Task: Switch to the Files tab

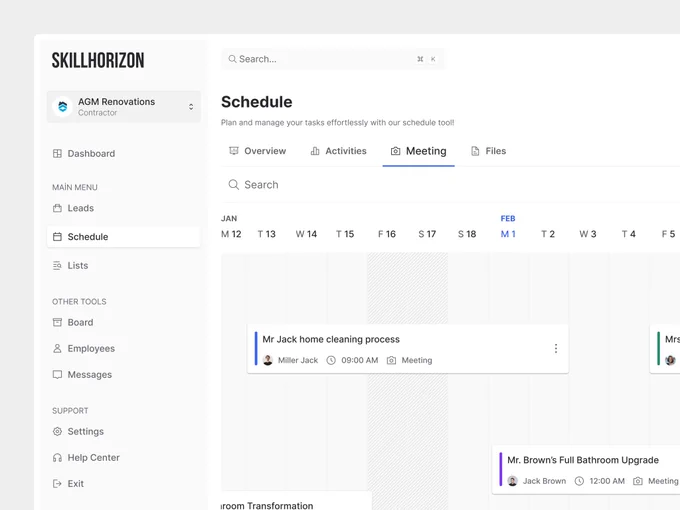Action: click(x=488, y=151)
